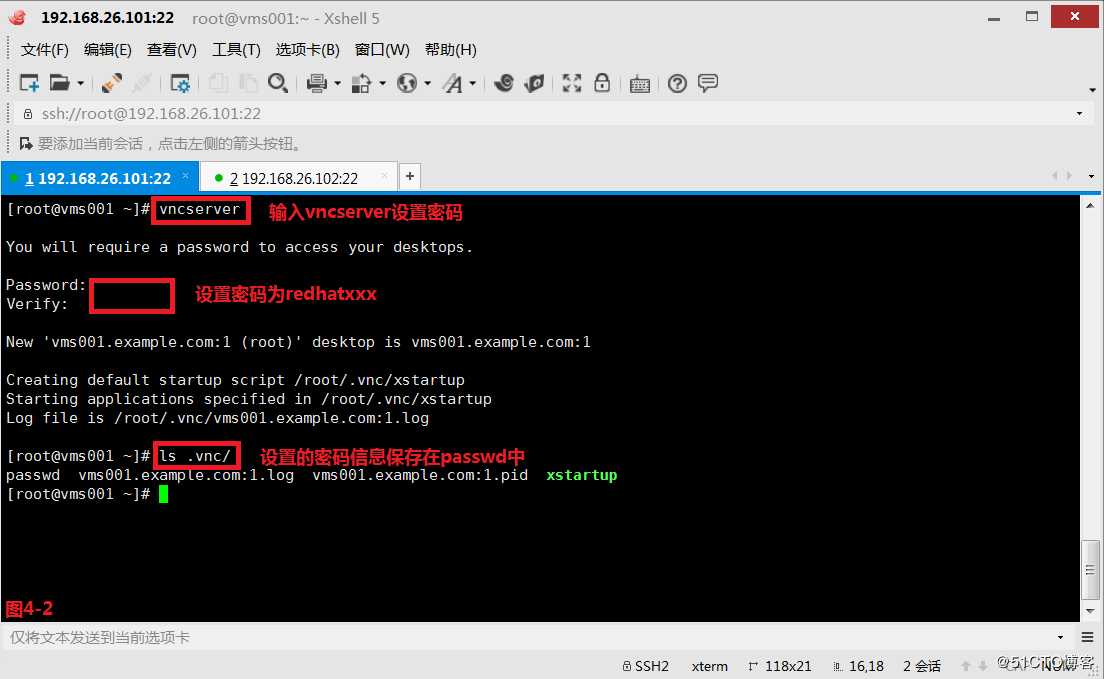
Task: Open the send-text target dropdown at bottom
Action: 1062,637
